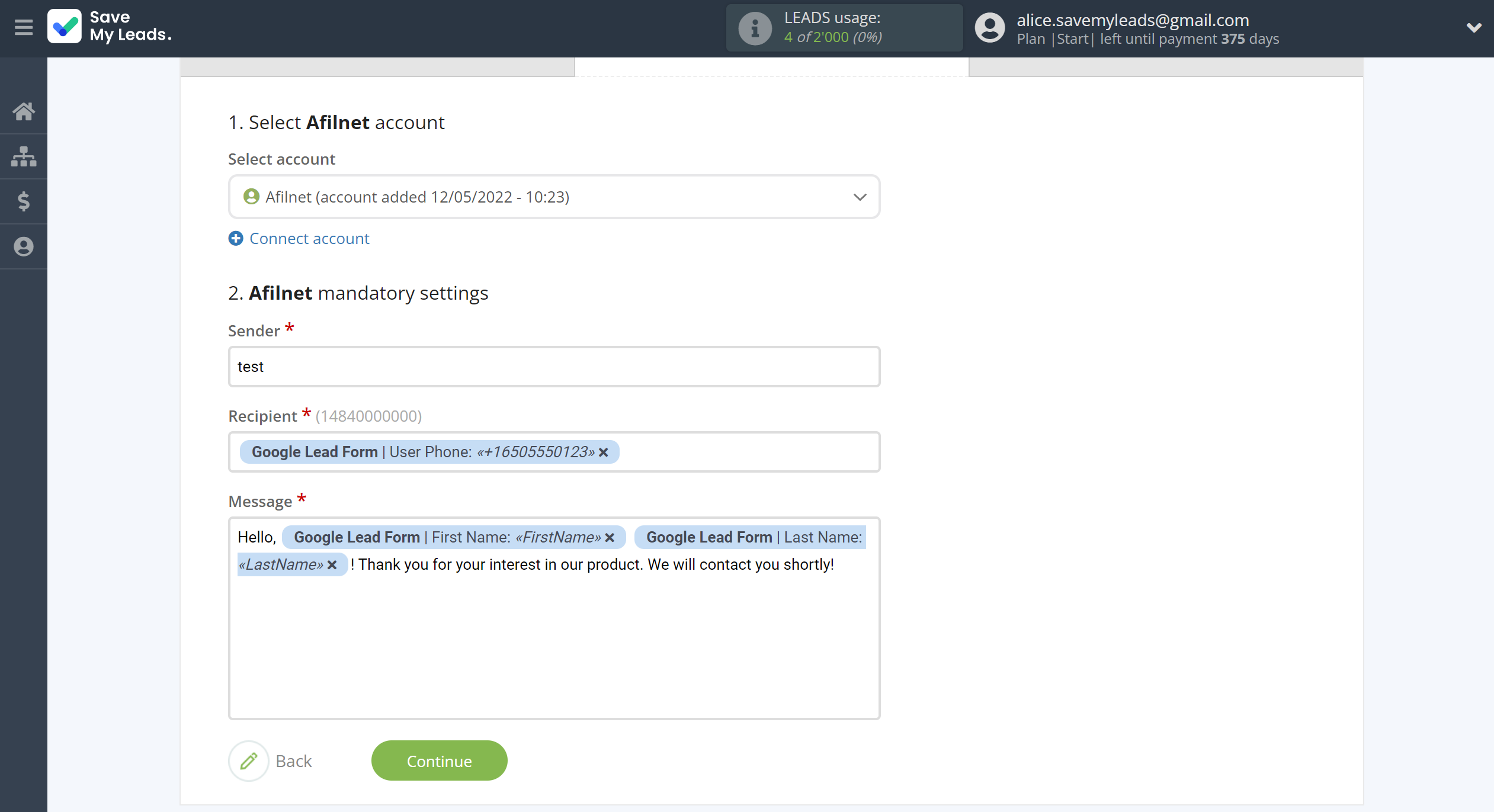Click the plus icon beside Connect account
Viewport: 1494px width, 812px height.
(x=236, y=238)
